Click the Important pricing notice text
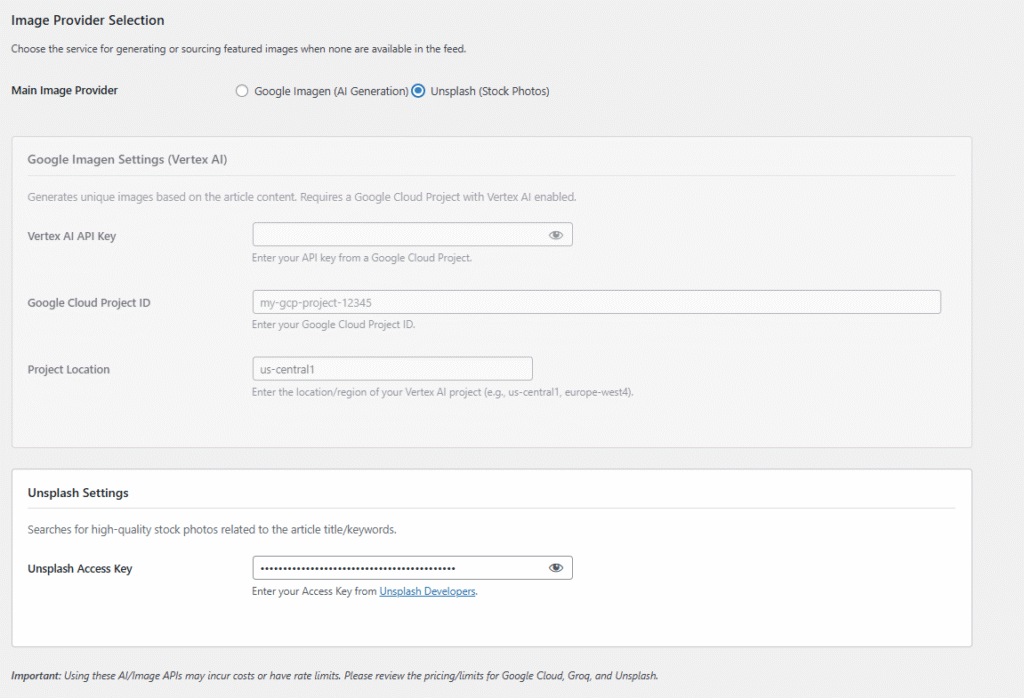 click(x=336, y=675)
